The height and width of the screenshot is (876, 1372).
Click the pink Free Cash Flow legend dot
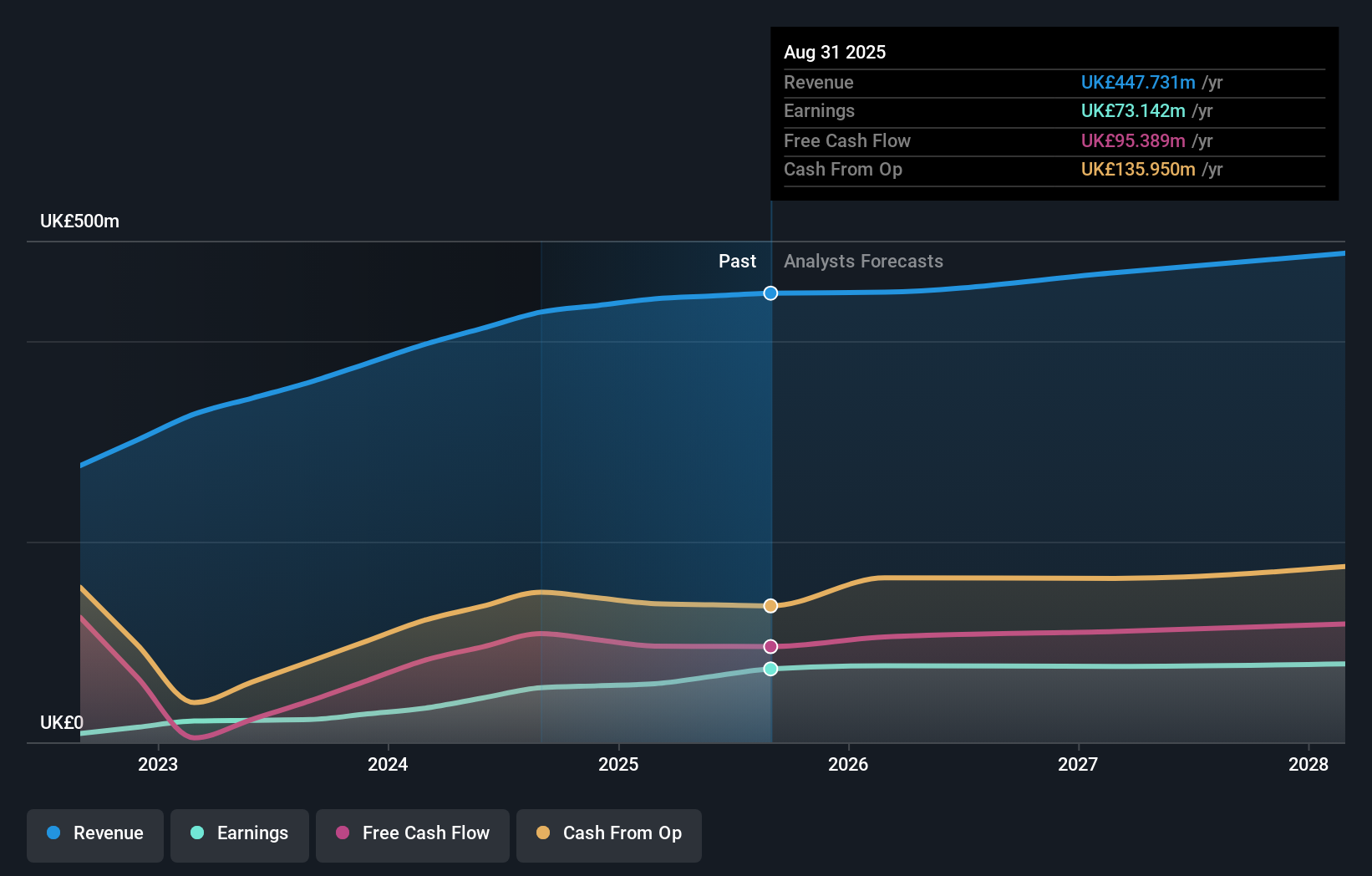point(342,833)
